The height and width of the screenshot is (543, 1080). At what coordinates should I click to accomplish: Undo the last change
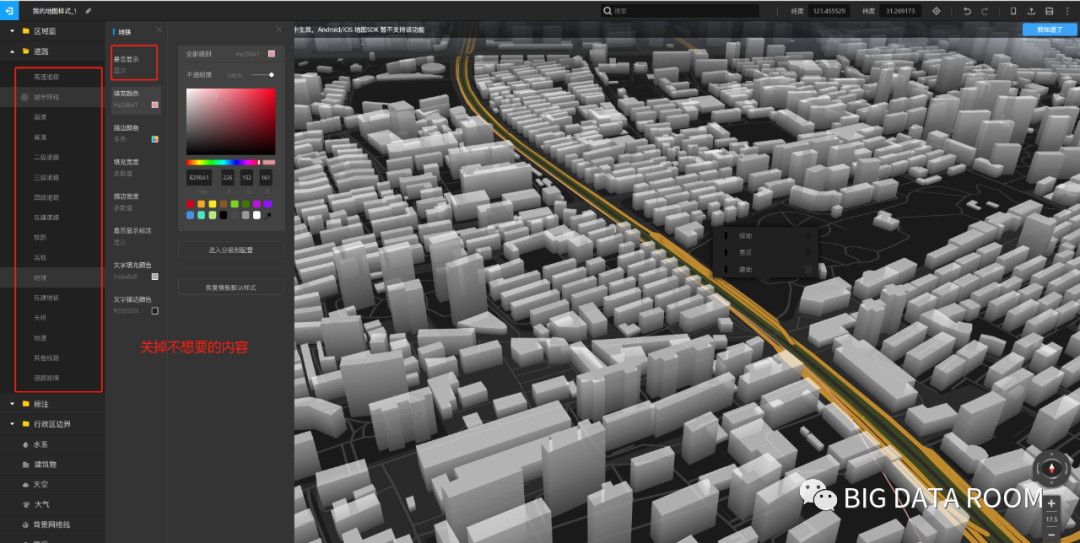click(x=967, y=11)
